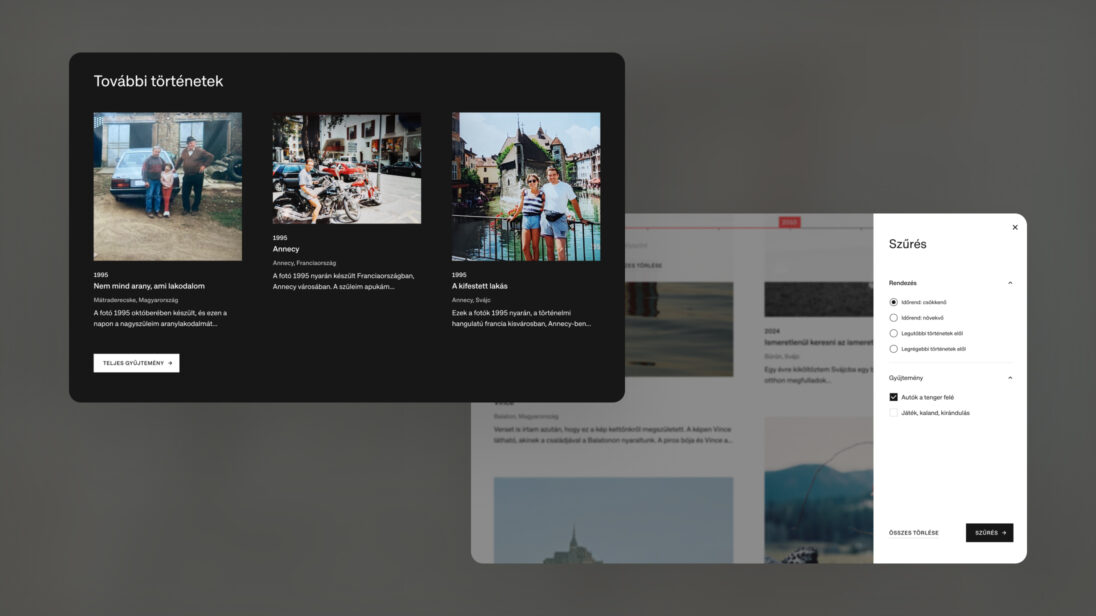Screen dimensions: 1096x616
Task: Open the blue mountain photo in background page
Action: [x=819, y=490]
